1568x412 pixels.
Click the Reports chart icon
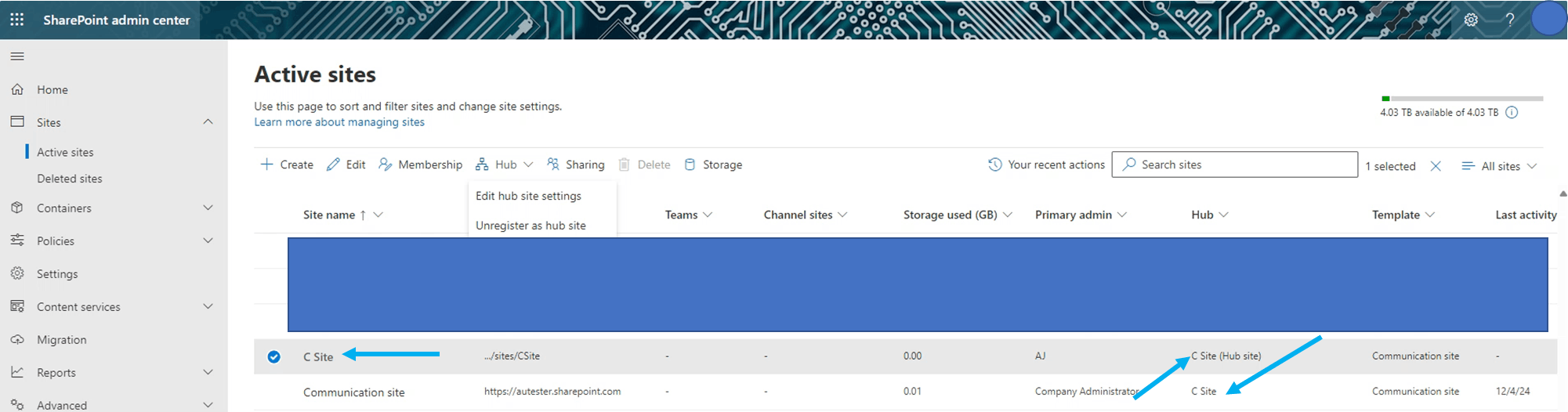(17, 372)
